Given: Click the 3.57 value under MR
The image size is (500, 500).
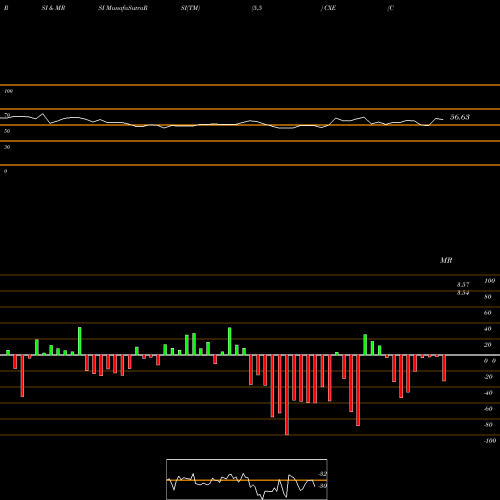Looking at the screenshot, I should point(463,285).
